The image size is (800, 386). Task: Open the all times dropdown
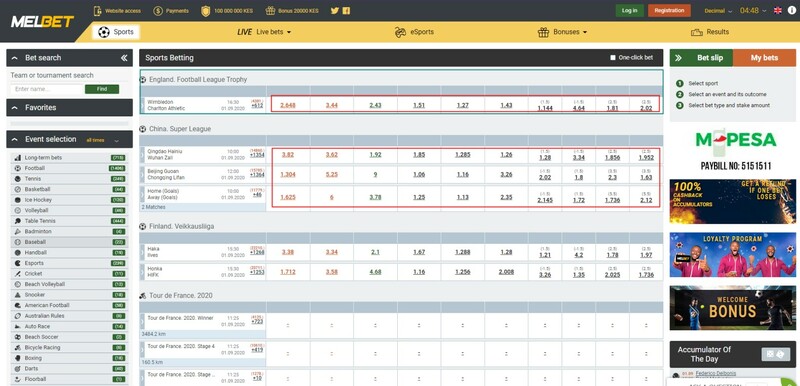(103, 140)
